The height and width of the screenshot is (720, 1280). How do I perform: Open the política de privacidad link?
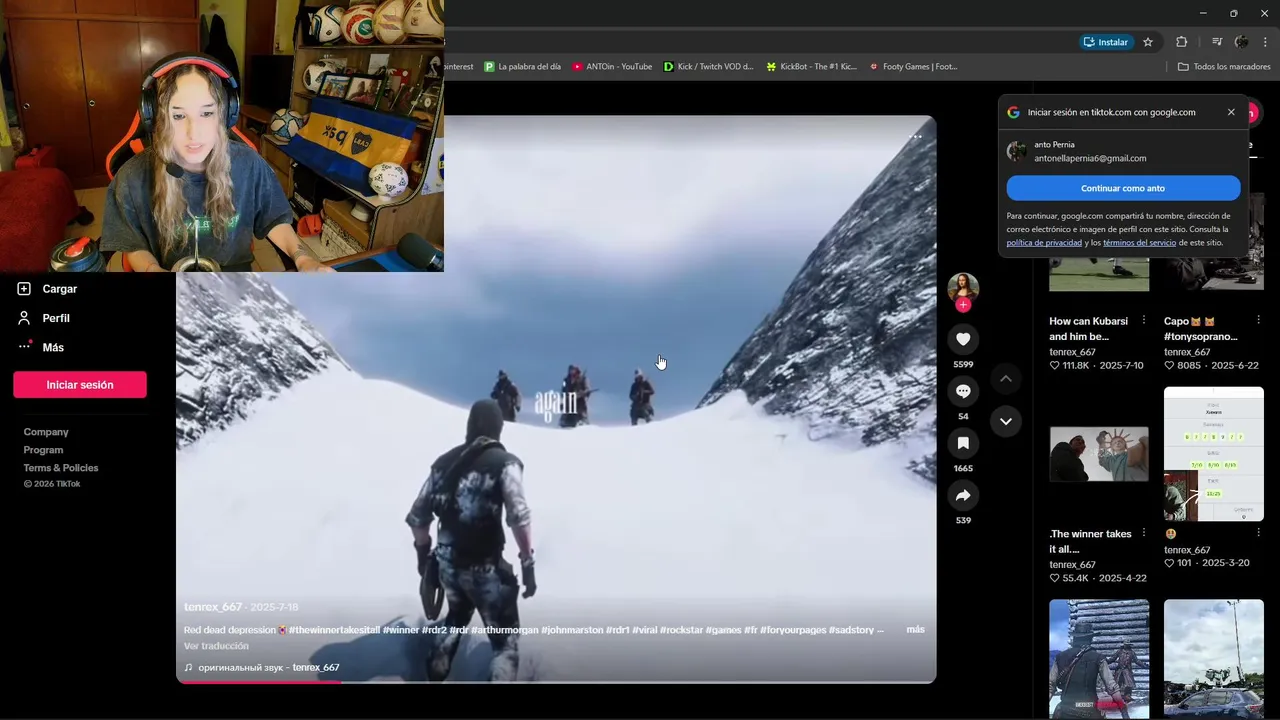(1044, 243)
